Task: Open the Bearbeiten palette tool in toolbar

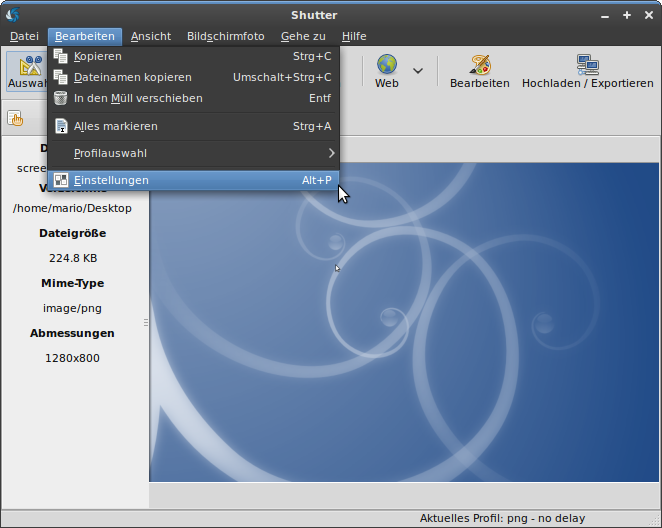Action: (479, 65)
